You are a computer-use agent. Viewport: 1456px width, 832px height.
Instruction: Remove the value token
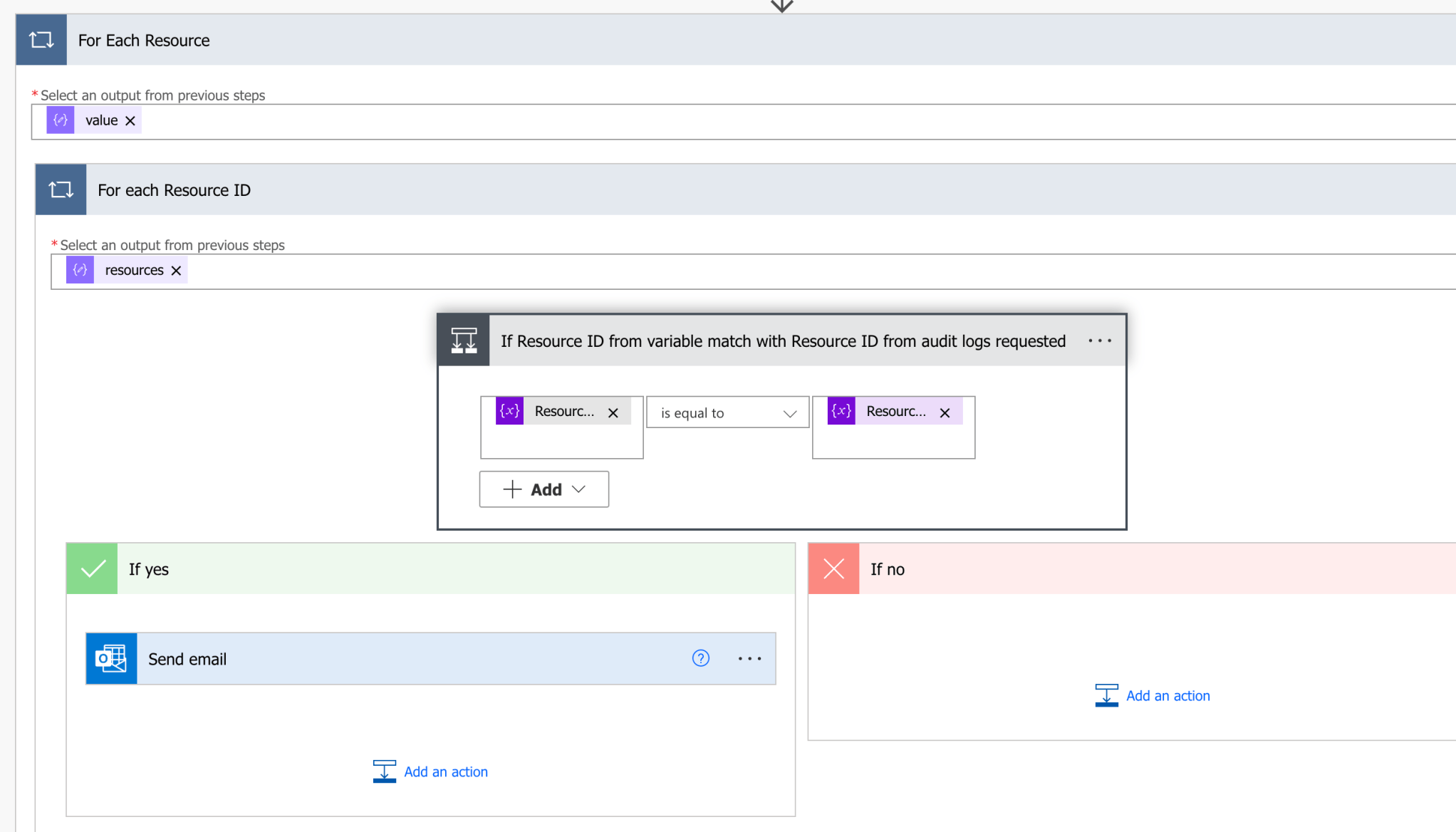click(x=130, y=120)
